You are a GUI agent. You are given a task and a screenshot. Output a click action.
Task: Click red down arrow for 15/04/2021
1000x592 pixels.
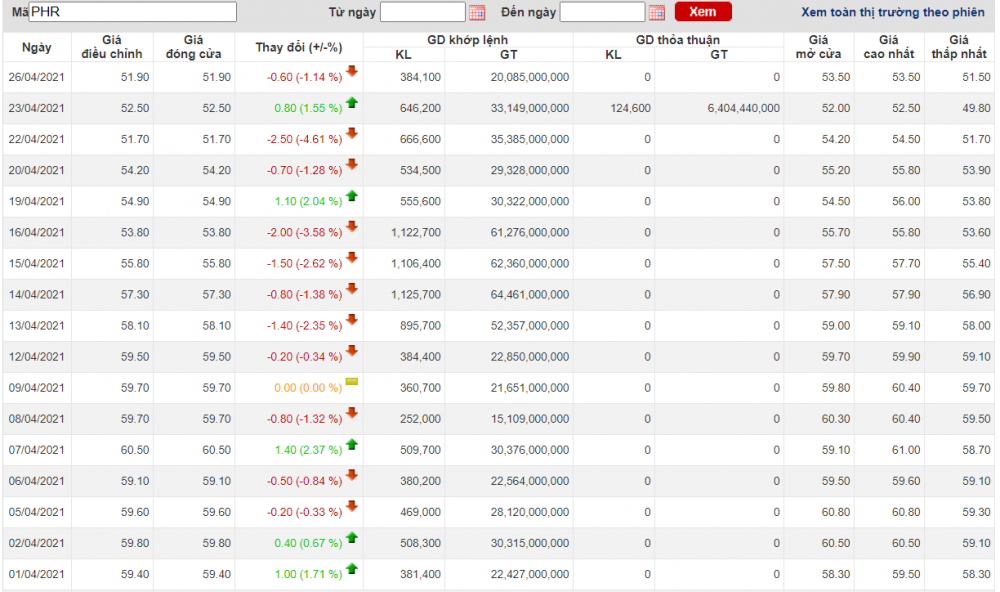351,258
